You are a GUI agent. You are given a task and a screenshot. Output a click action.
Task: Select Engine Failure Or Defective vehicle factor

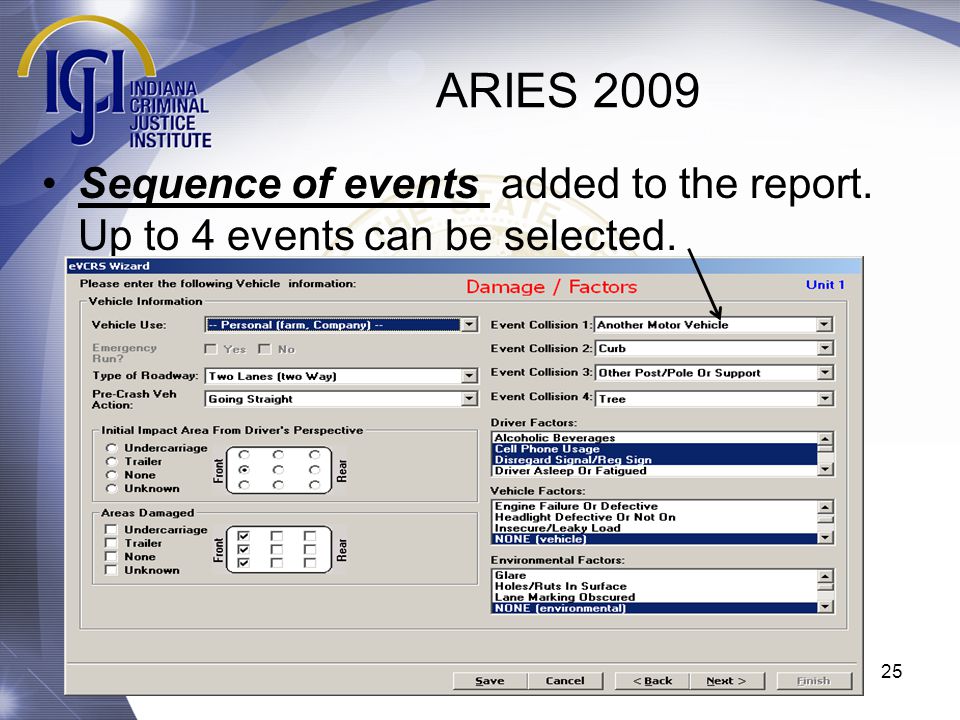pyautogui.click(x=654, y=506)
